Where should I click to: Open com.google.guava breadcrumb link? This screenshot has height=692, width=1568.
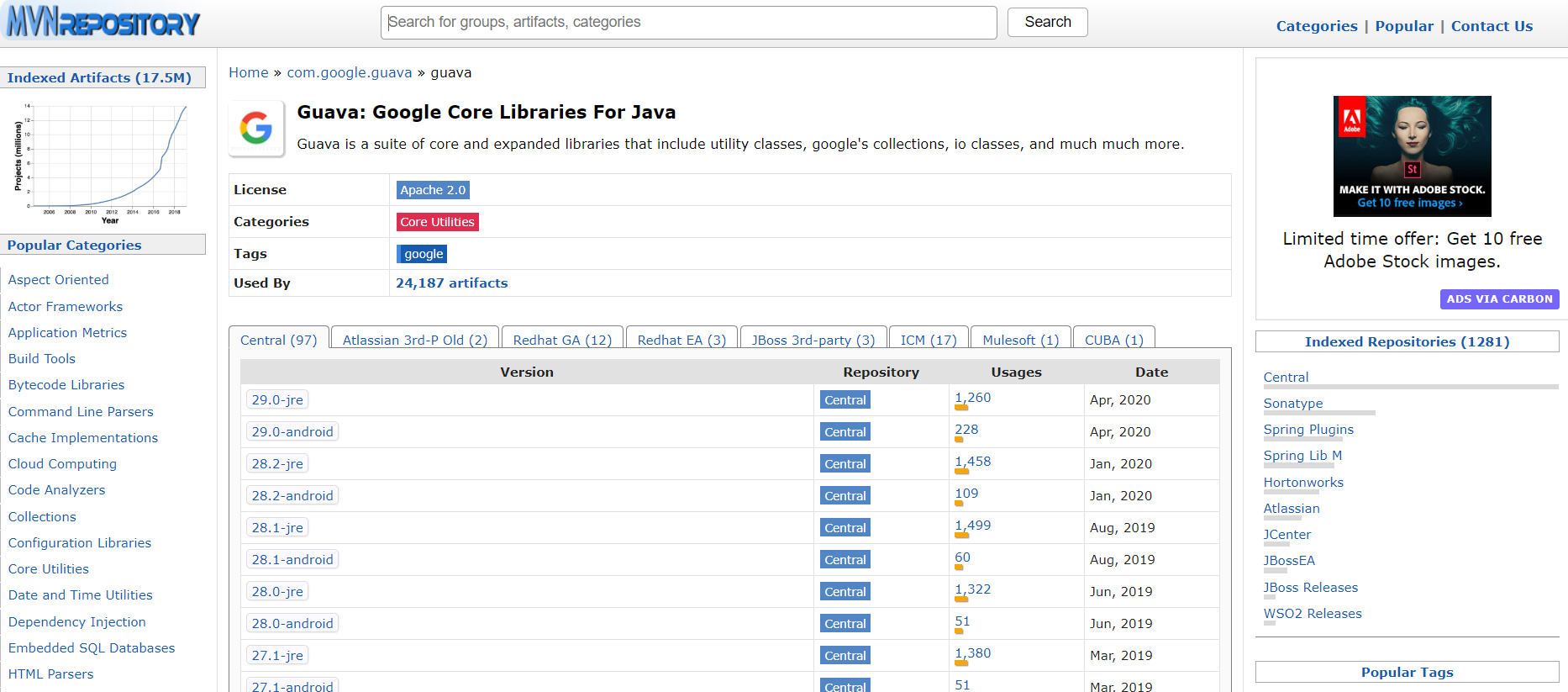click(x=350, y=72)
